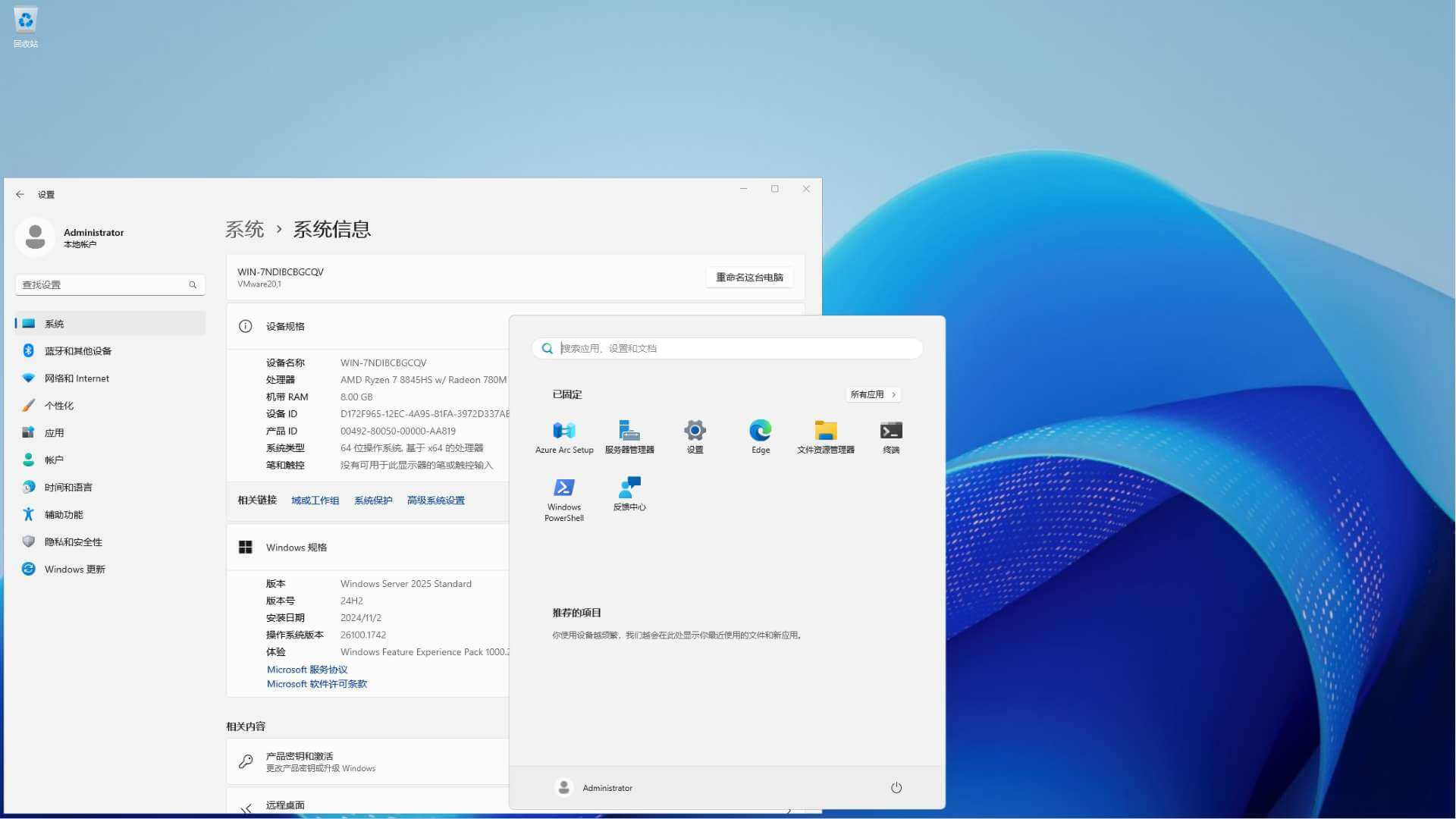Click the Start menu search box

(x=726, y=348)
